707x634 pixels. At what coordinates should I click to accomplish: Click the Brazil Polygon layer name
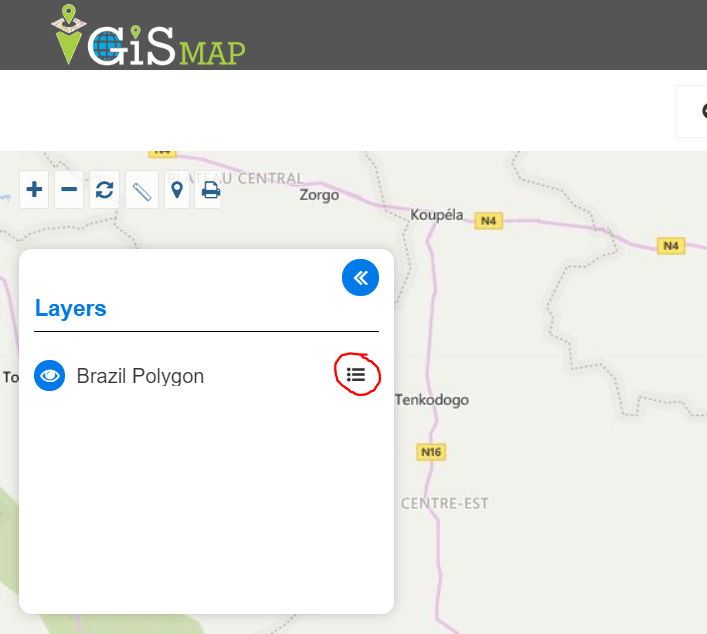click(140, 376)
